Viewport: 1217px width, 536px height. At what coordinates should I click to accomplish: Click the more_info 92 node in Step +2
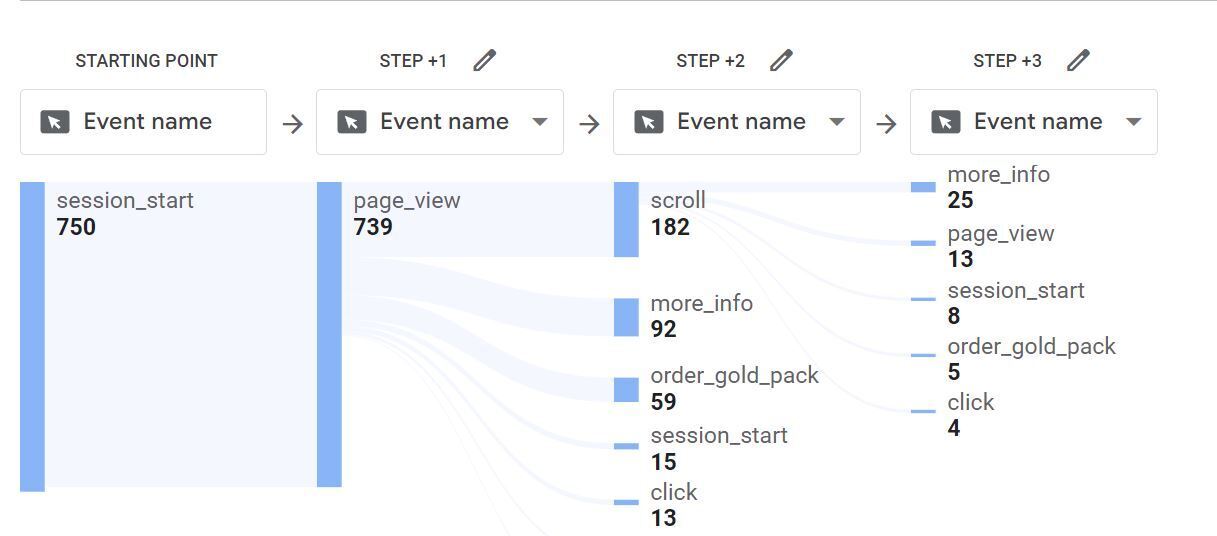pos(626,317)
